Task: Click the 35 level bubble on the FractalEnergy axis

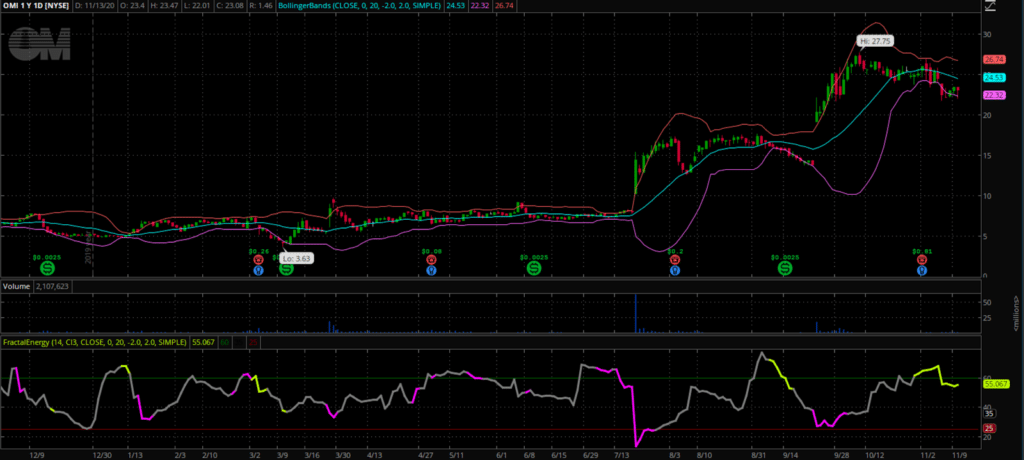Action: point(989,414)
